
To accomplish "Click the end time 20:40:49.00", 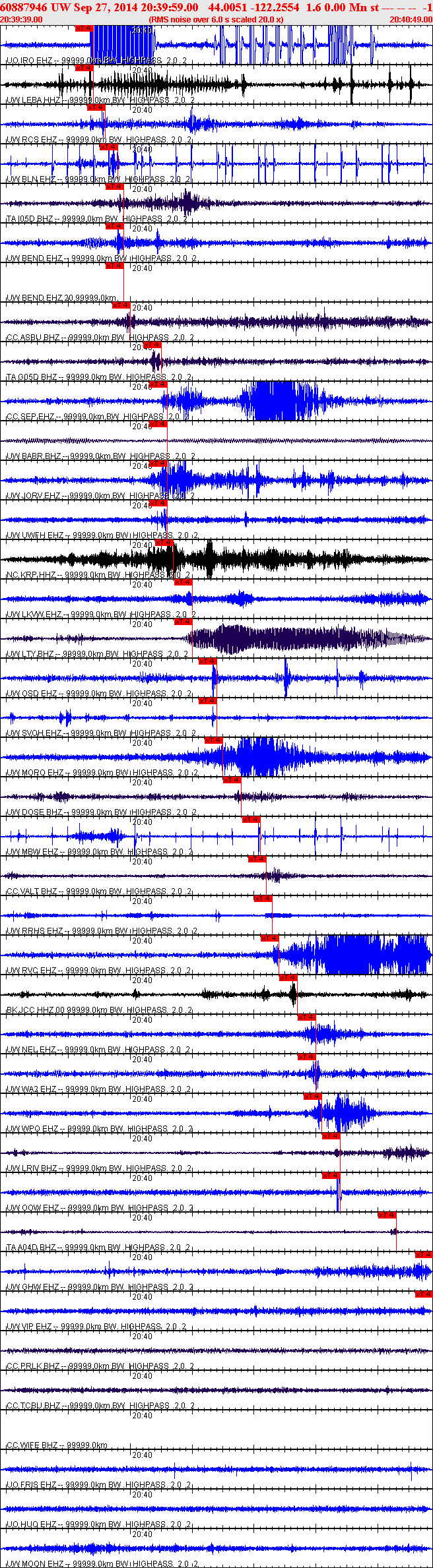I will (411, 19).
